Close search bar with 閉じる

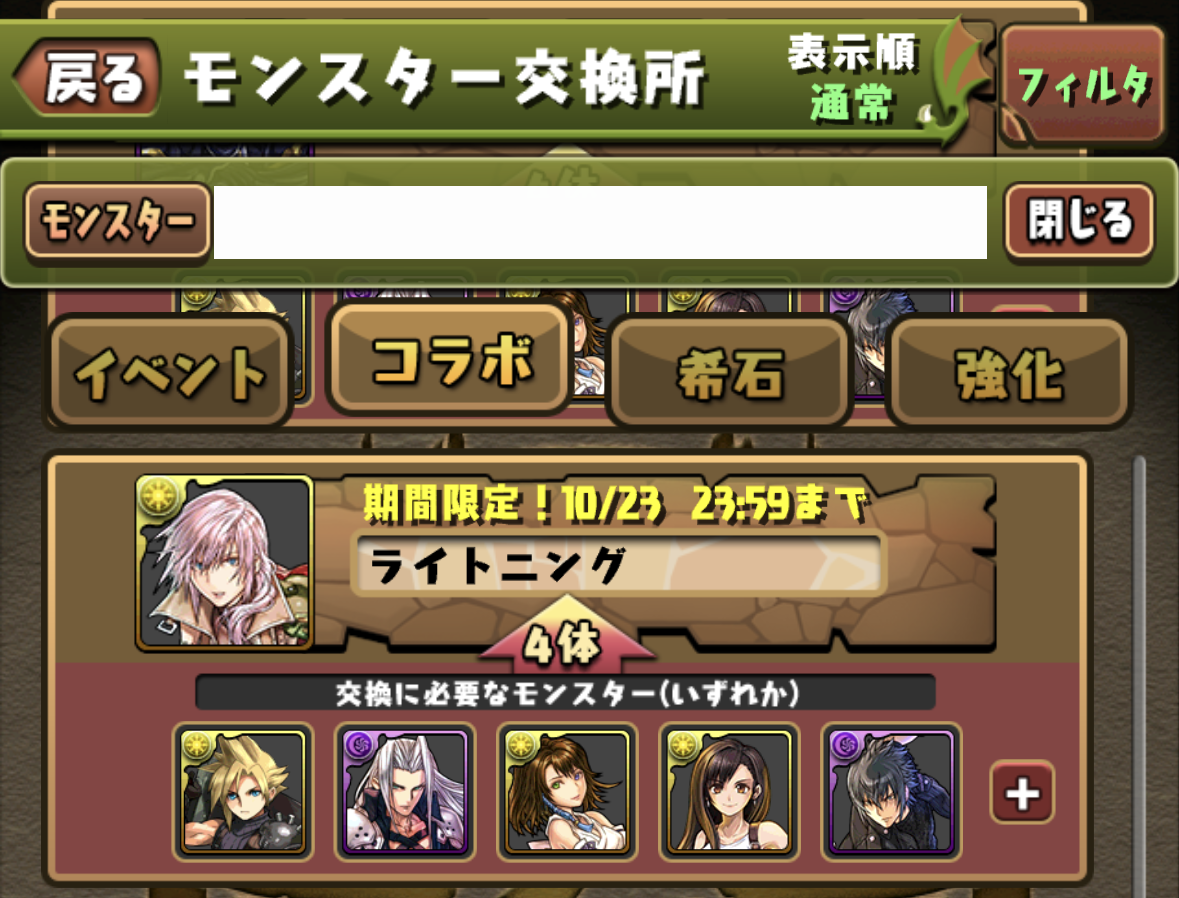1079,220
